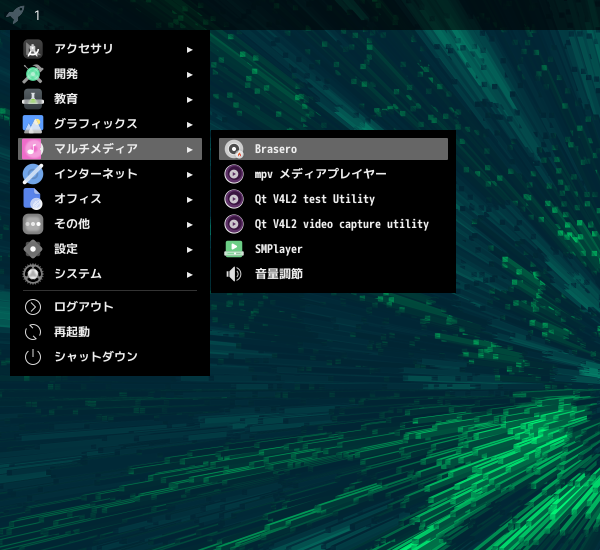
Task: Expand the グラフィックス submenu arrow
Action: pos(190,125)
